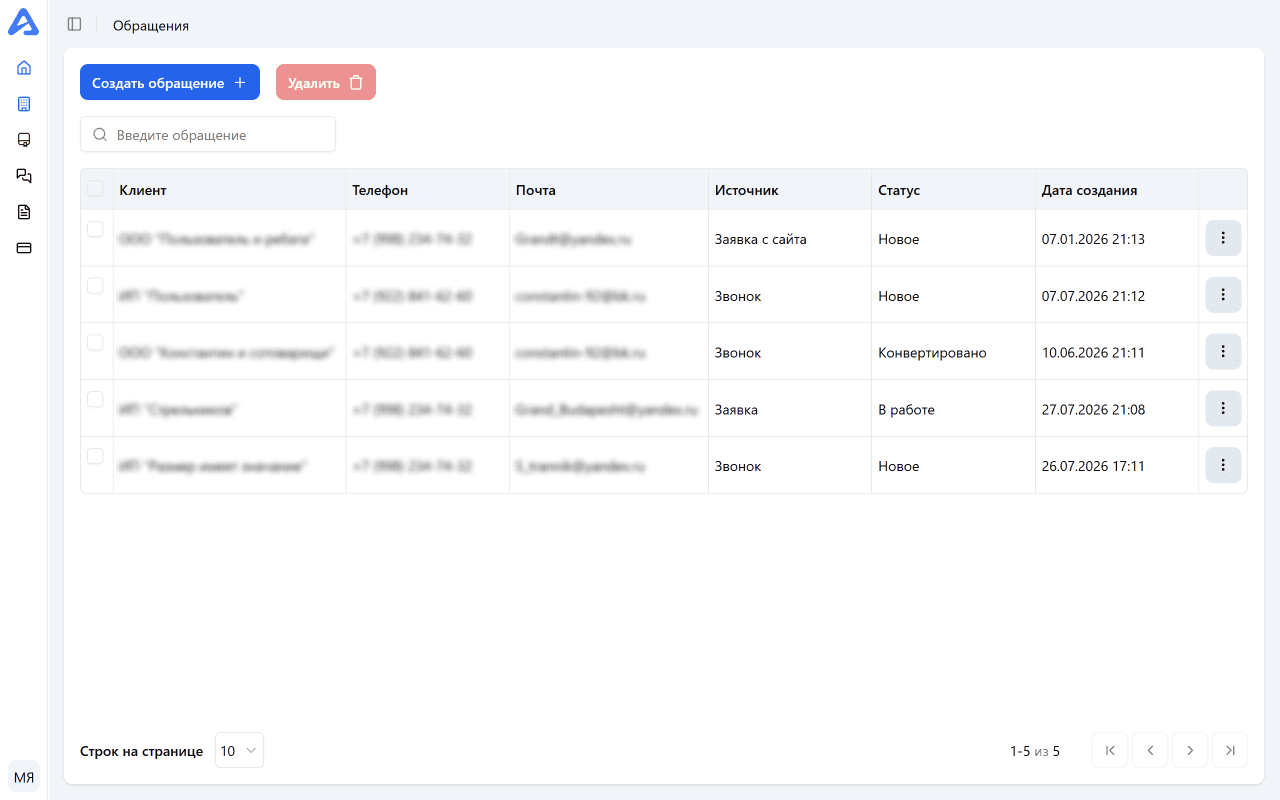Click the Обращения breadcrumb title
Image resolution: width=1280 pixels, height=800 pixels.
(151, 25)
